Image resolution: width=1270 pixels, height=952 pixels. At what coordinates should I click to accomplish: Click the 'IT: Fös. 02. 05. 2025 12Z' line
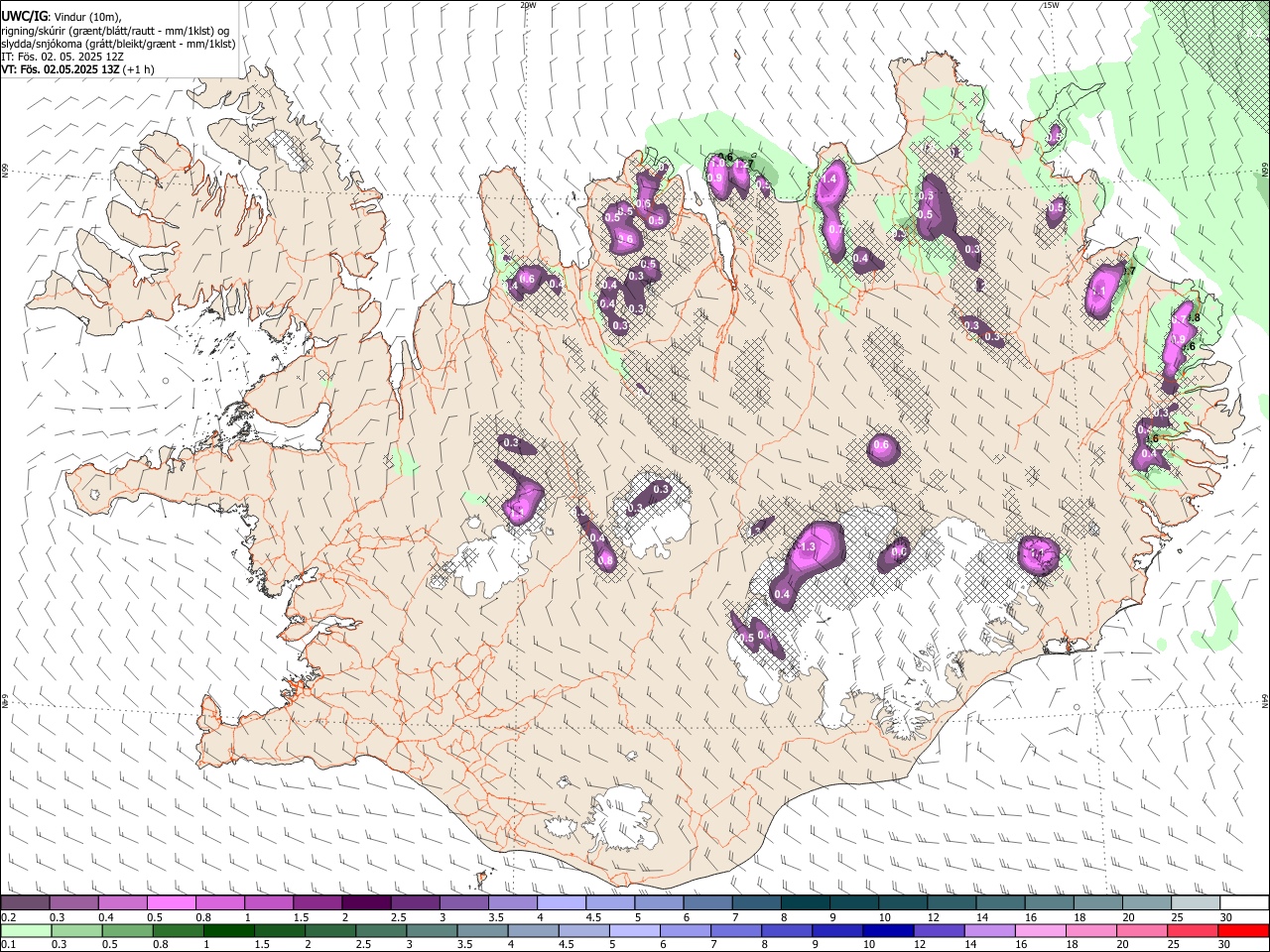63,58
